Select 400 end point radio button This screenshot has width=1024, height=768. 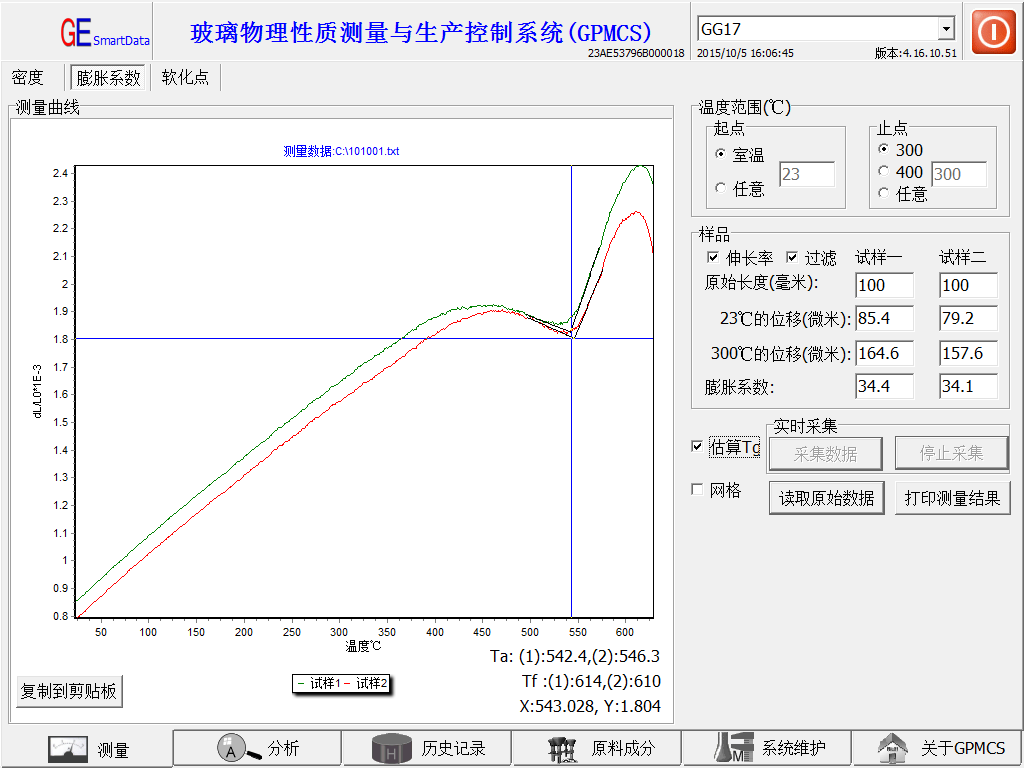click(x=884, y=171)
